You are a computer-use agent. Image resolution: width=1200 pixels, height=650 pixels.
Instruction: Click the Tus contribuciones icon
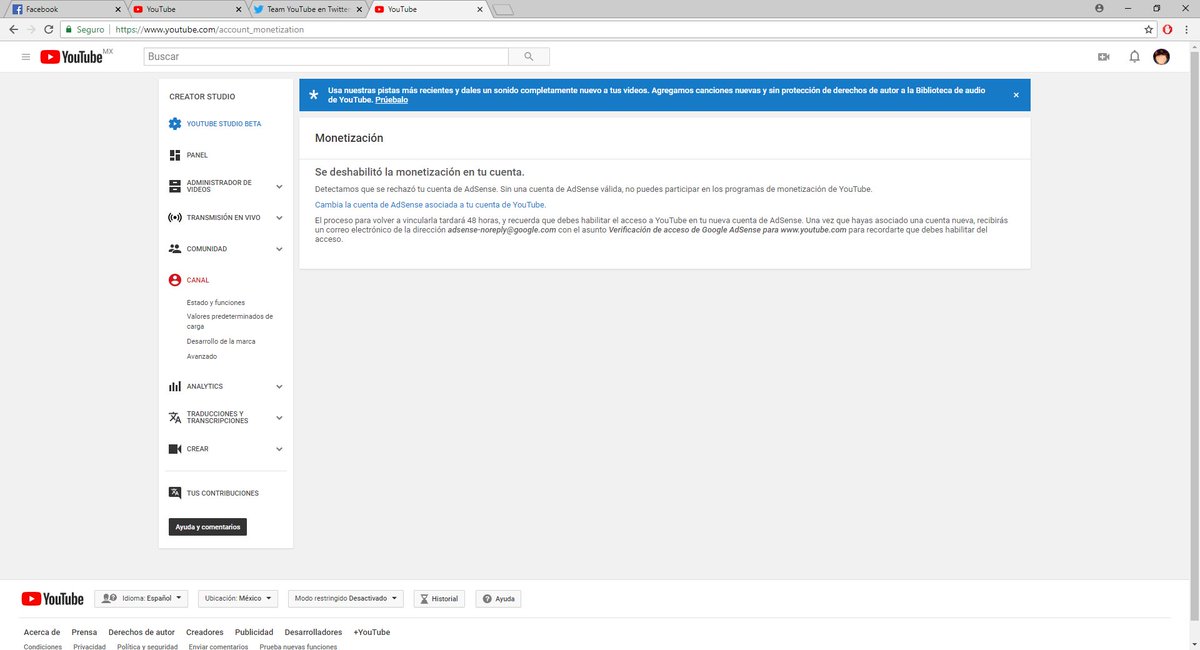pos(175,493)
